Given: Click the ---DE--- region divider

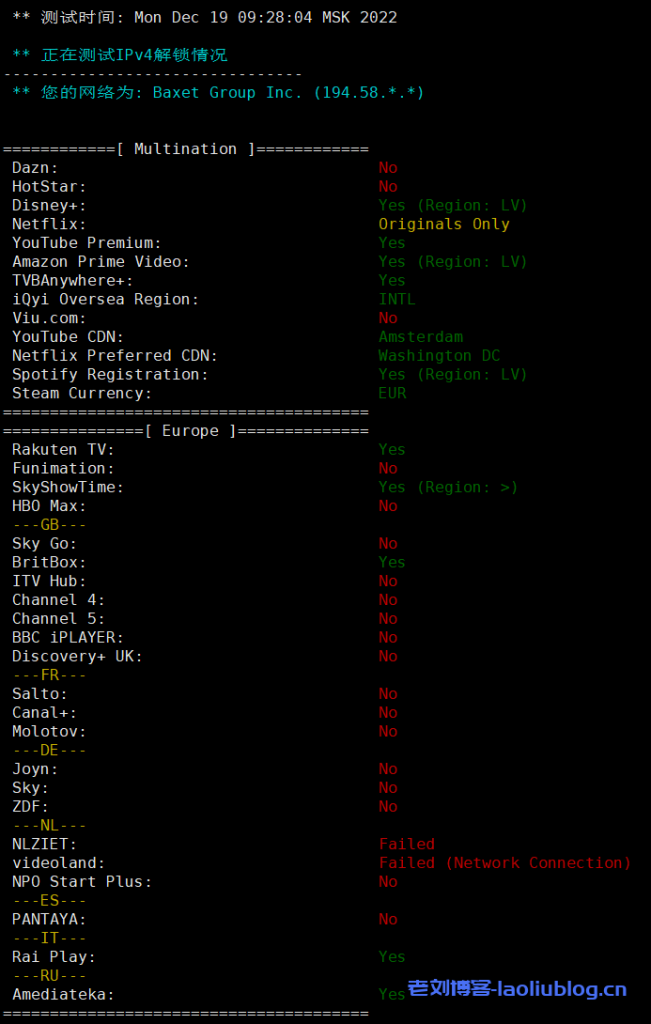Looking at the screenshot, I should [49, 750].
